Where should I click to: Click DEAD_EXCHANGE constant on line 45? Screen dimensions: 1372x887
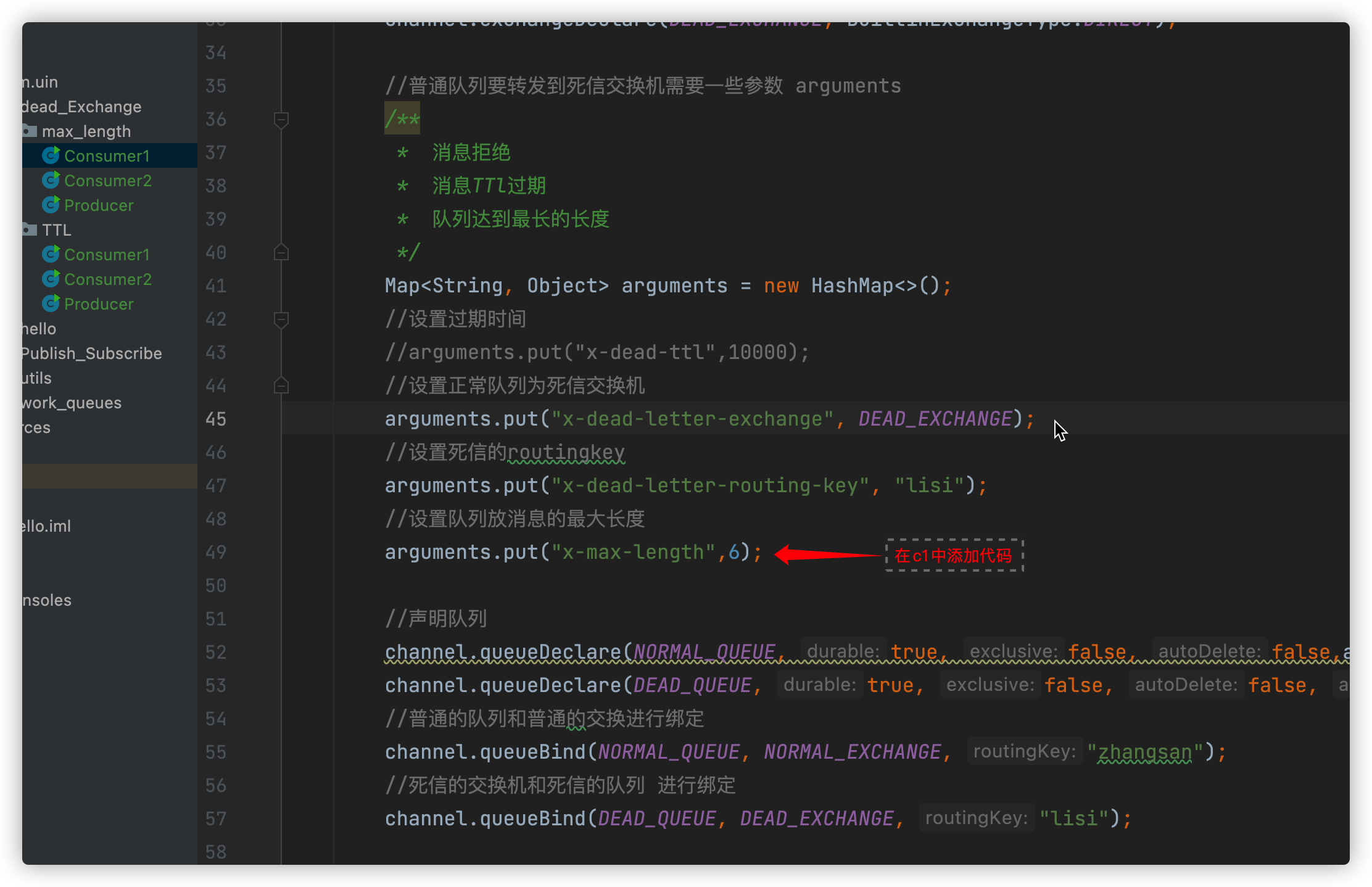[x=935, y=419]
